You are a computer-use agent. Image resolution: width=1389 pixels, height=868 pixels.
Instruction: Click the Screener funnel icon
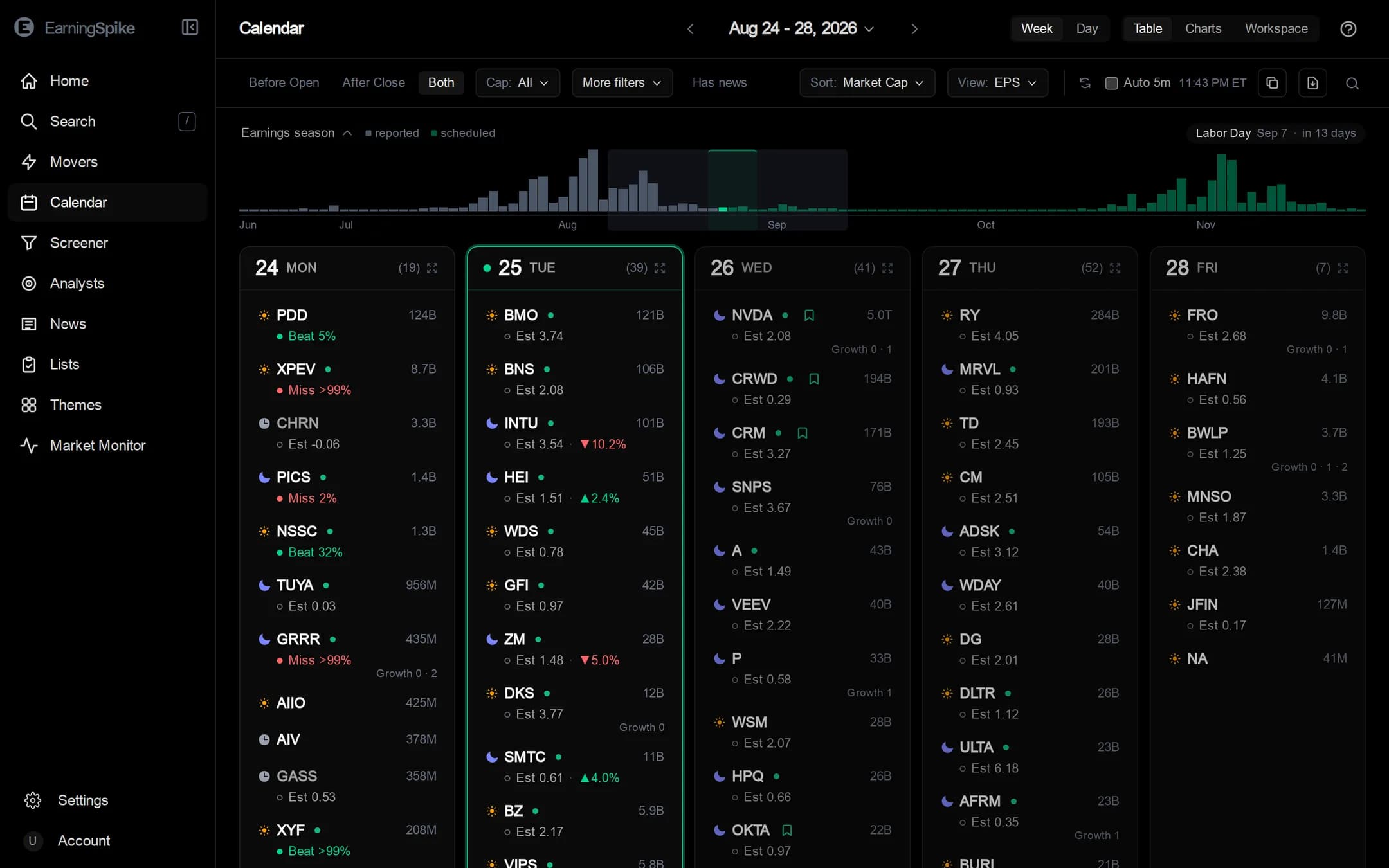[x=29, y=243]
